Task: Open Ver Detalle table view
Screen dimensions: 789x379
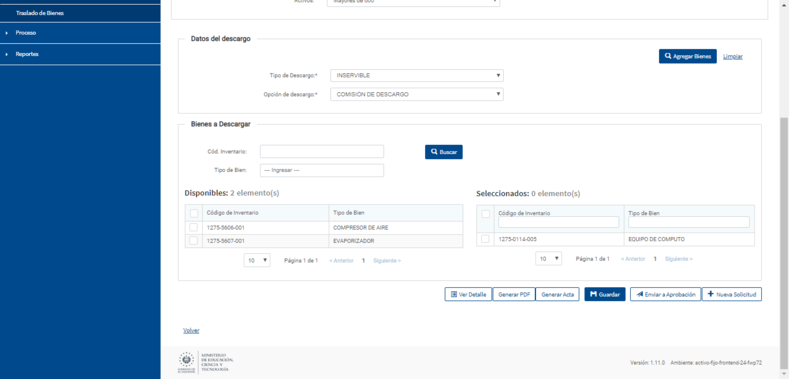Action: (468, 294)
